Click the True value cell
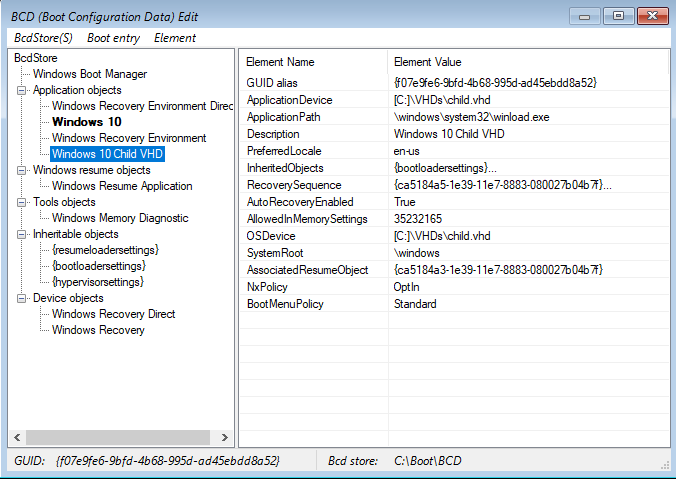Image resolution: width=676 pixels, height=479 pixels. coord(404,202)
